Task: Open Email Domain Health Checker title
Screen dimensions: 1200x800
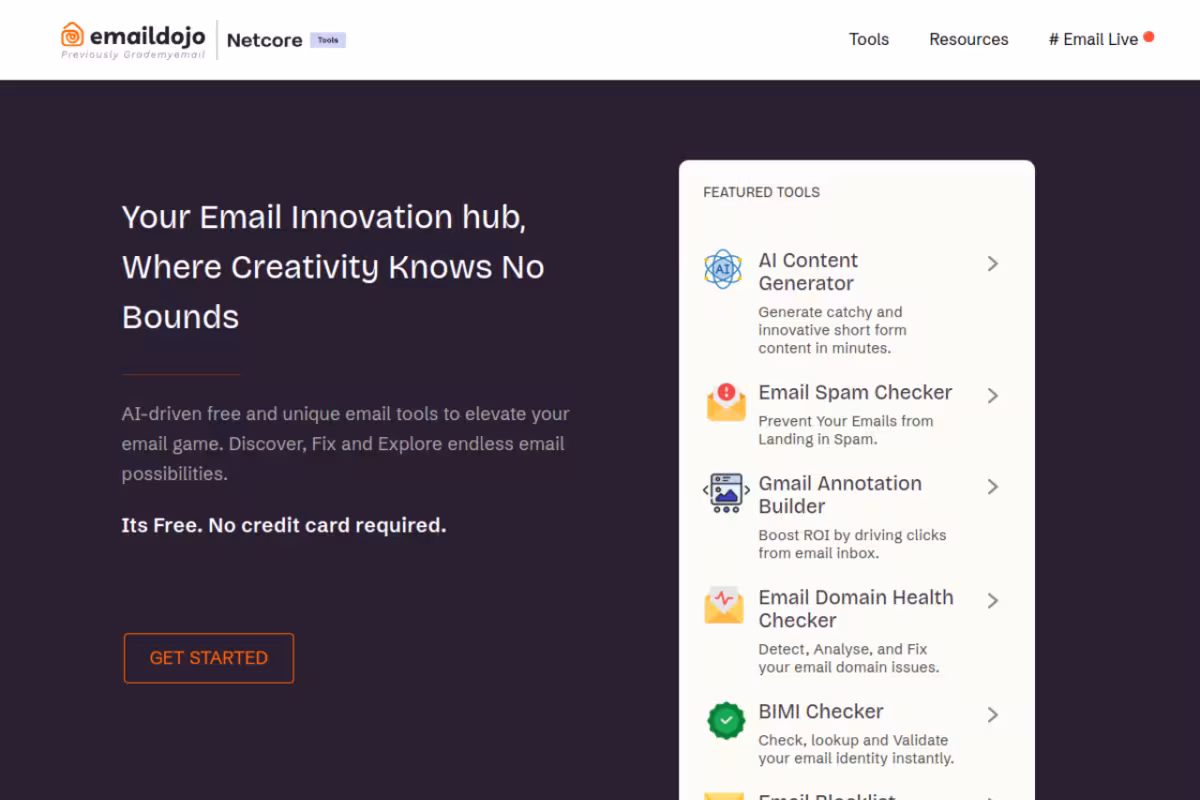Action: (x=856, y=608)
